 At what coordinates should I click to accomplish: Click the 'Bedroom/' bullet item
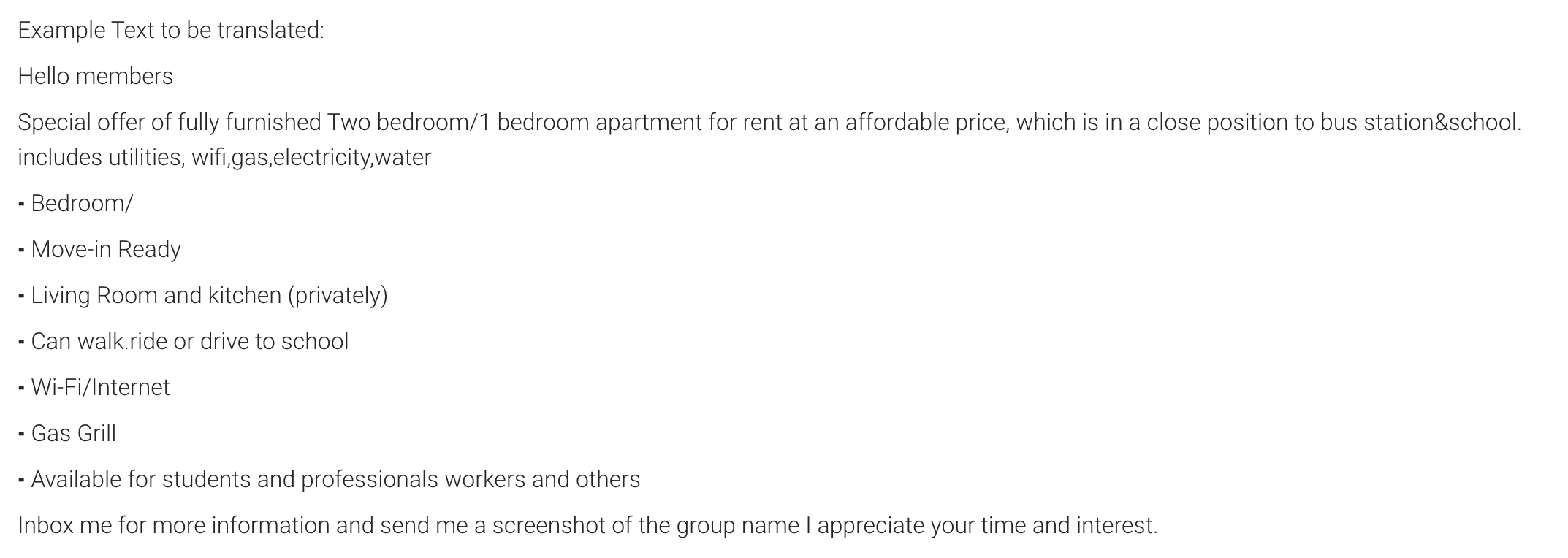(x=75, y=204)
